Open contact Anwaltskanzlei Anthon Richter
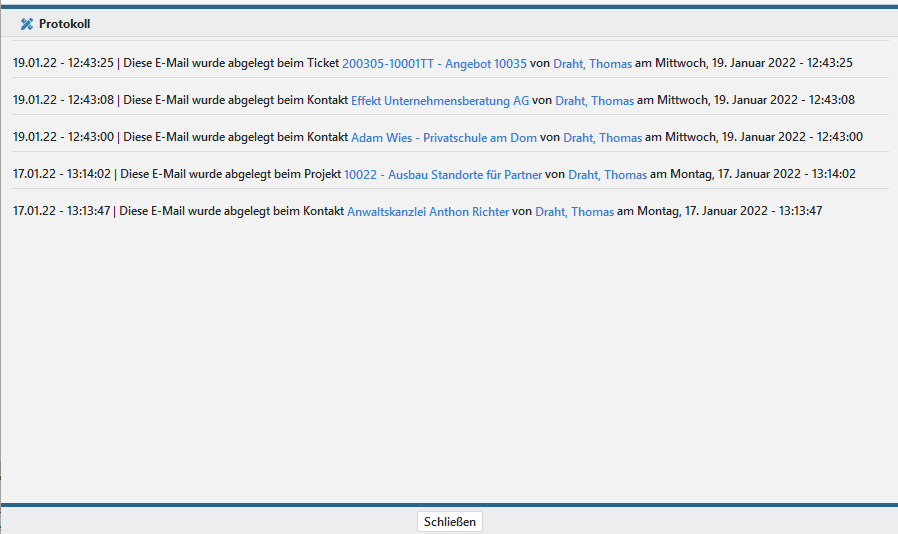 [x=428, y=211]
